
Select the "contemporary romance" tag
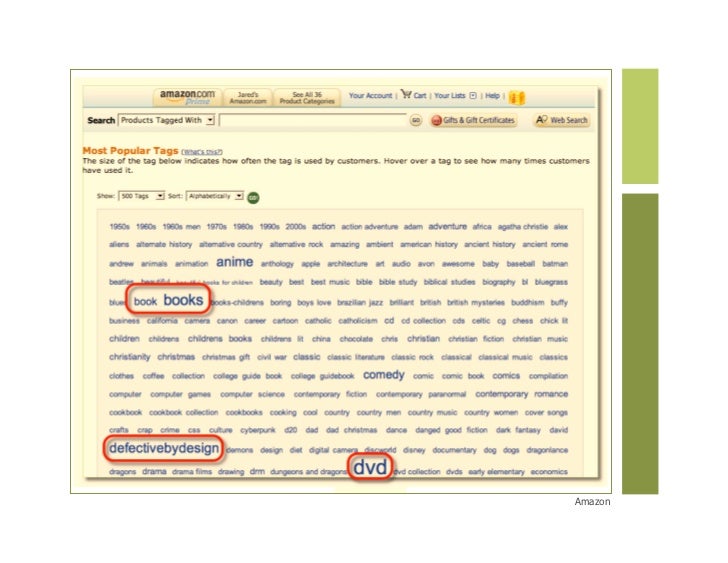coord(521,394)
